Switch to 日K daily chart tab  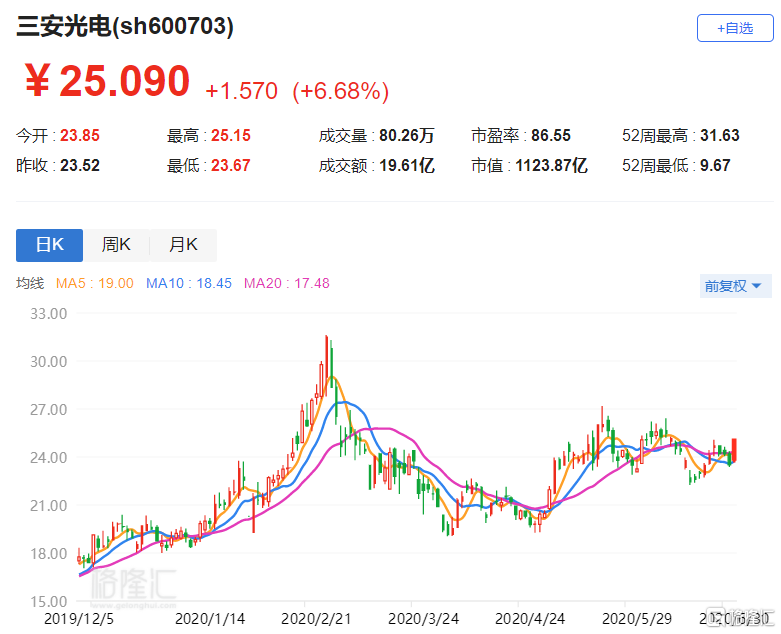[49, 245]
